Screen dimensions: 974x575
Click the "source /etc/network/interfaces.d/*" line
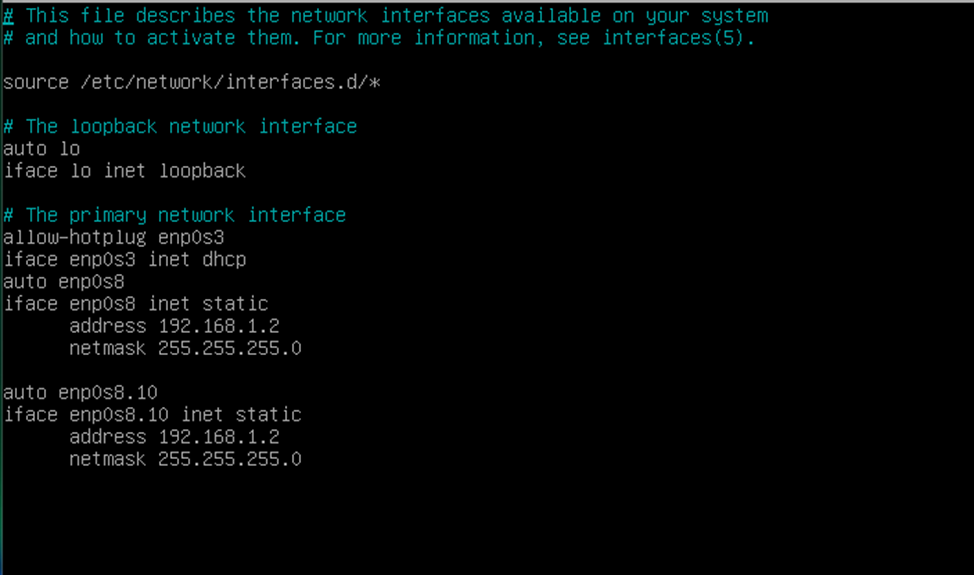192,82
